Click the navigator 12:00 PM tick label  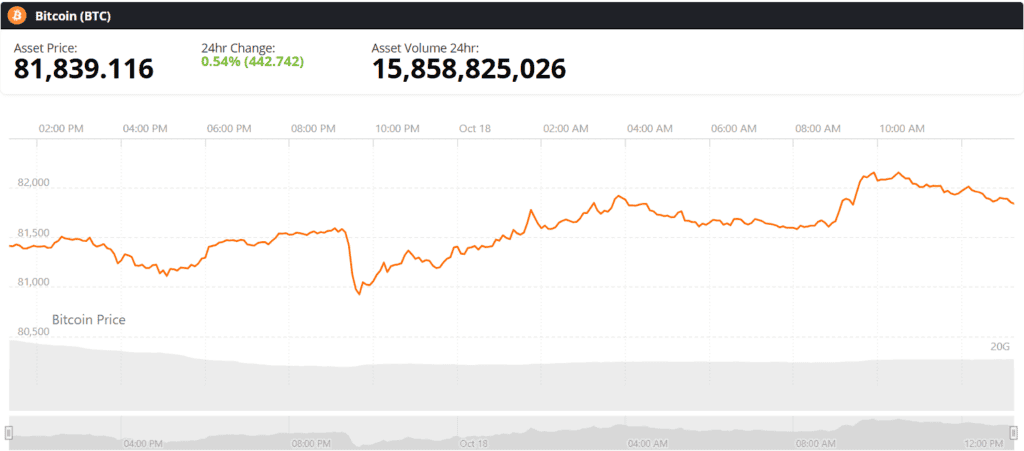983,443
